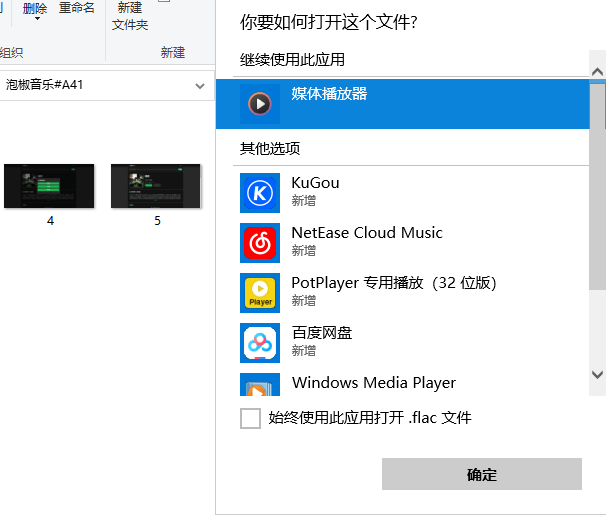
Task: Choose PotPlayer 专用播放 (32 位版) entry
Action: click(x=393, y=283)
